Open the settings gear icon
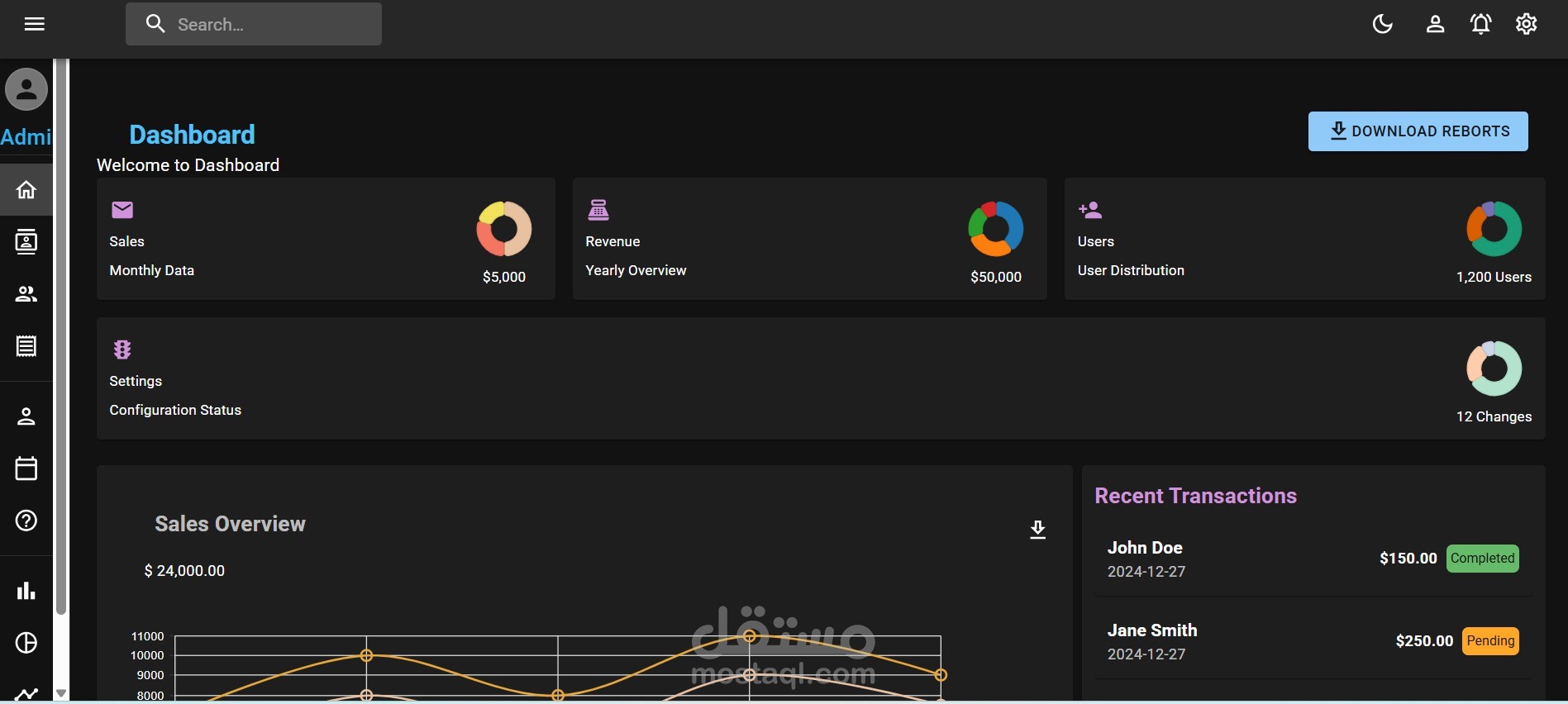The height and width of the screenshot is (704, 1568). coord(1526,24)
